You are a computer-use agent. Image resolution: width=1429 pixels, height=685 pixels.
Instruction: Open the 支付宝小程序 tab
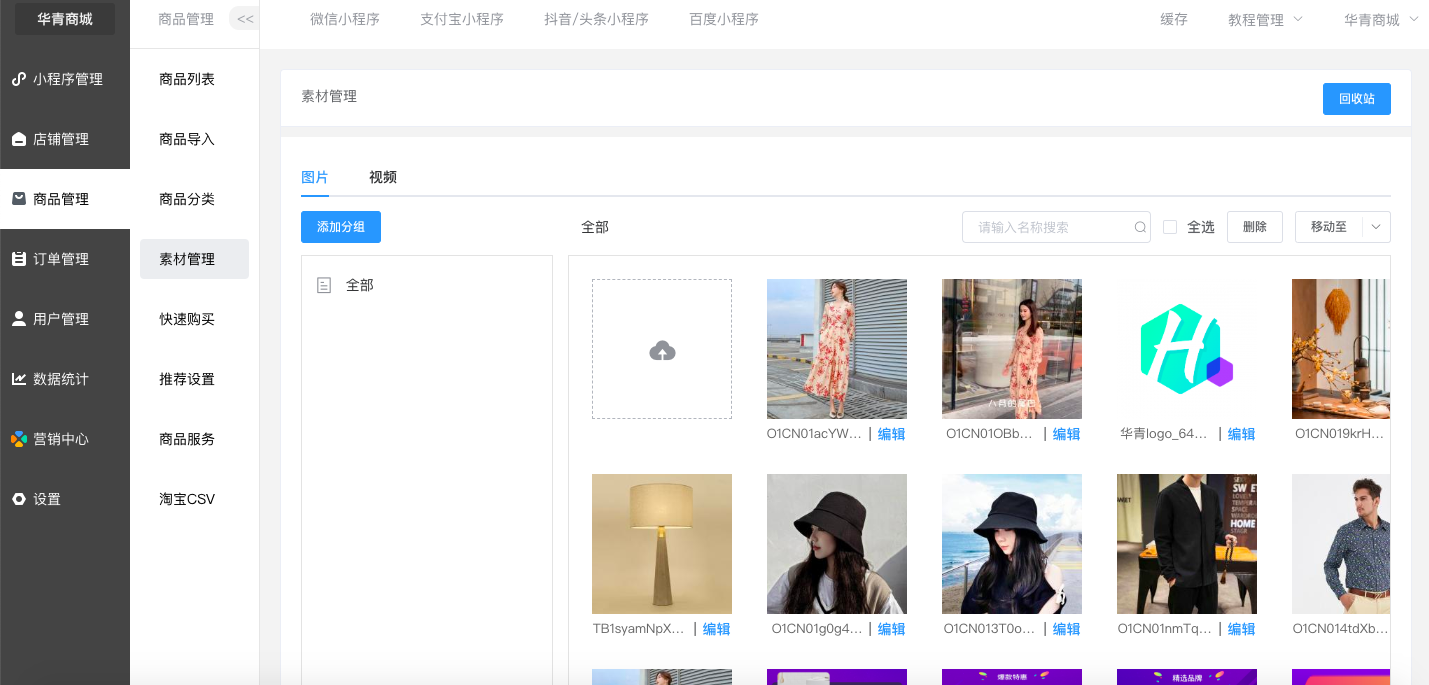click(x=462, y=19)
